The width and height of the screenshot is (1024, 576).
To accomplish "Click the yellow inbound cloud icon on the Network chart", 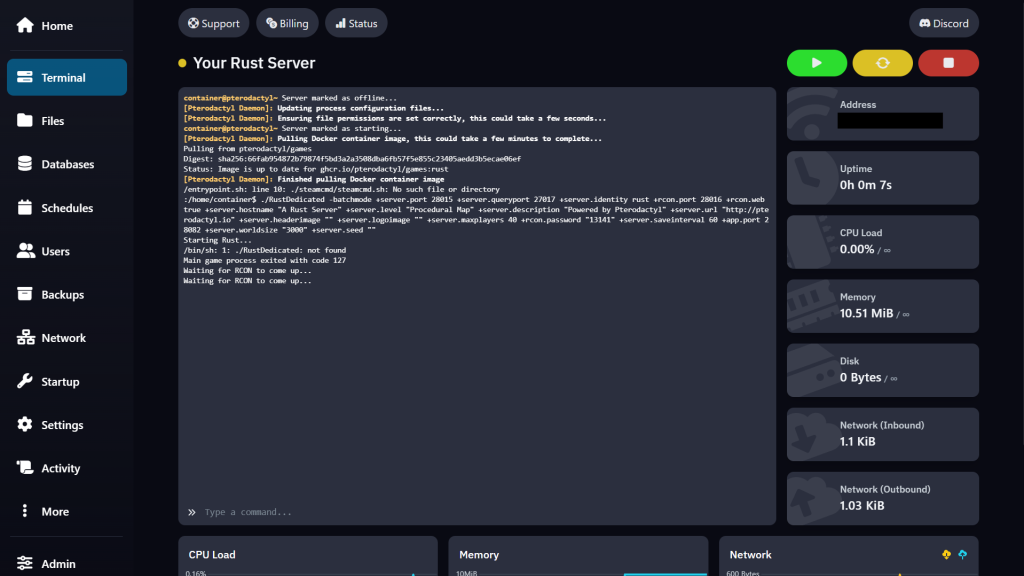I will (x=946, y=554).
